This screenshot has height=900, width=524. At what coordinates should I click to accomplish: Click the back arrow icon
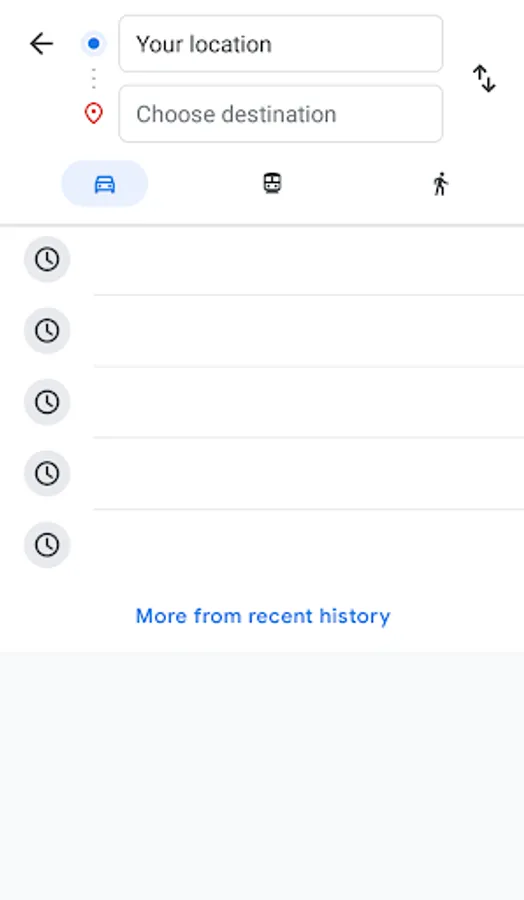point(41,44)
